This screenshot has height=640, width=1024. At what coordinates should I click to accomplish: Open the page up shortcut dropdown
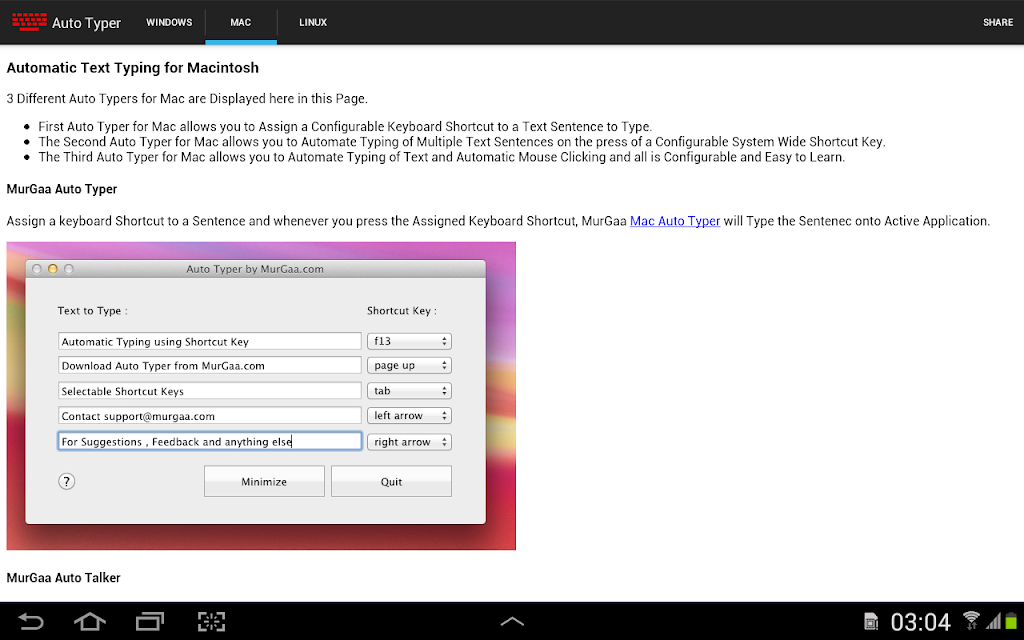tap(409, 365)
